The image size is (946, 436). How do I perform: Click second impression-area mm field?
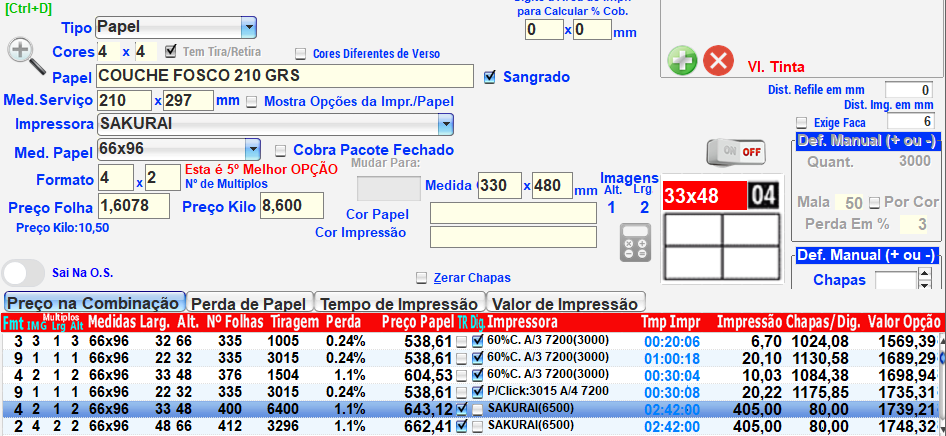[x=592, y=30]
